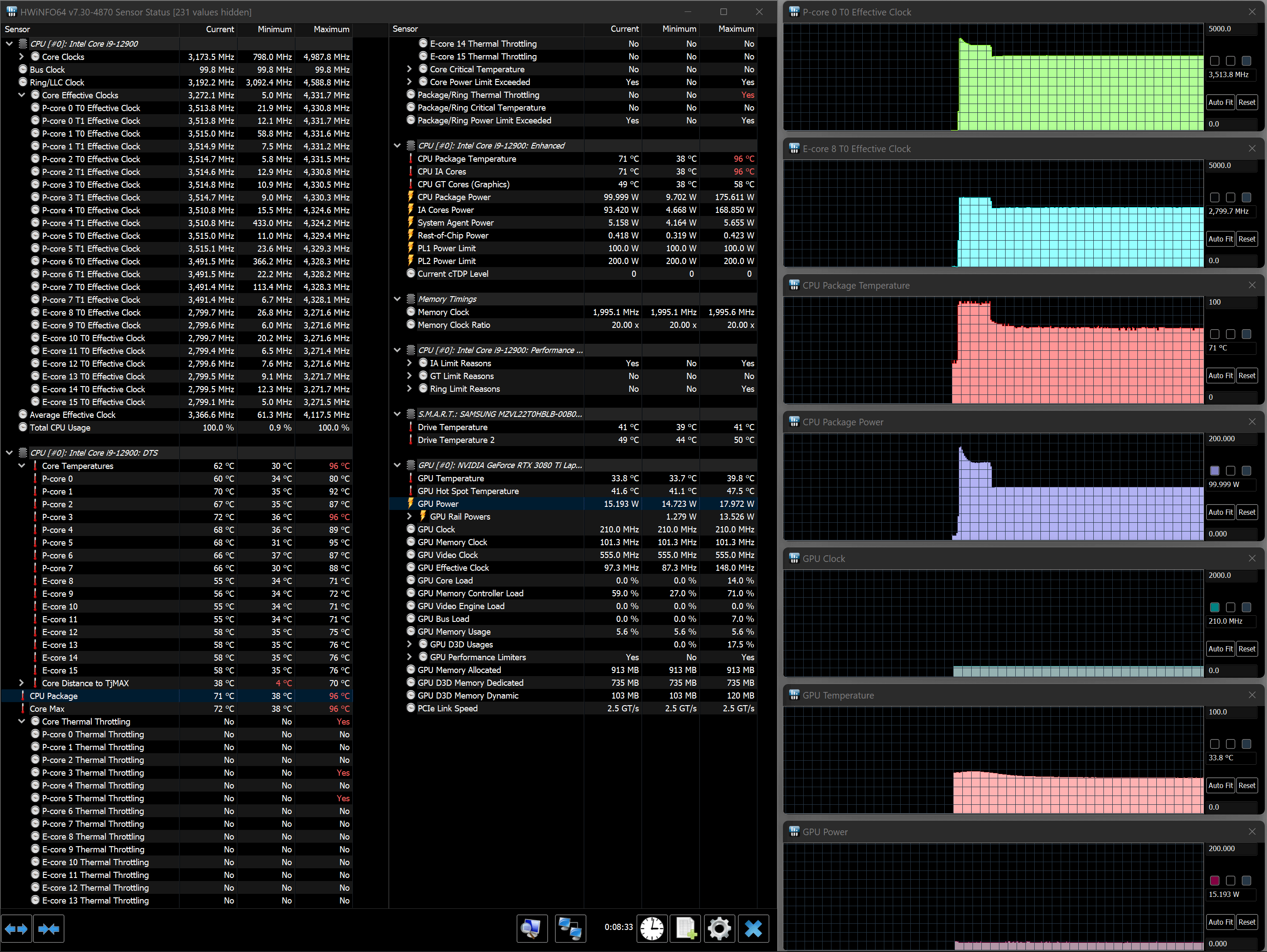Click the magenta swatch in GPU Power graph
1267x952 pixels.
(1214, 881)
